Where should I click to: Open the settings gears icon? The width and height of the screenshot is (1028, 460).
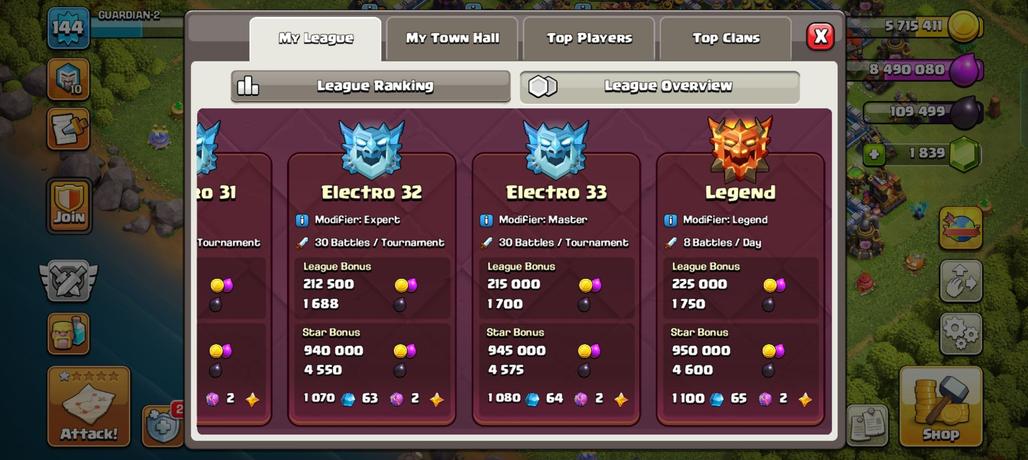(961, 334)
